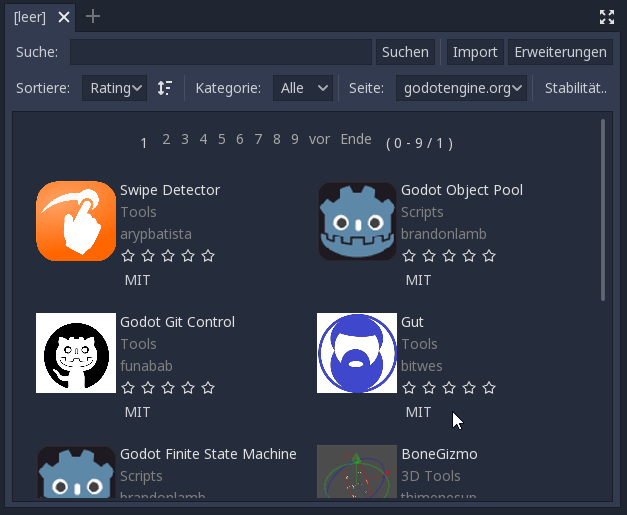The image size is (627, 515).
Task: Open Godot Finite State Machine icon
Action: pyautogui.click(x=76, y=472)
